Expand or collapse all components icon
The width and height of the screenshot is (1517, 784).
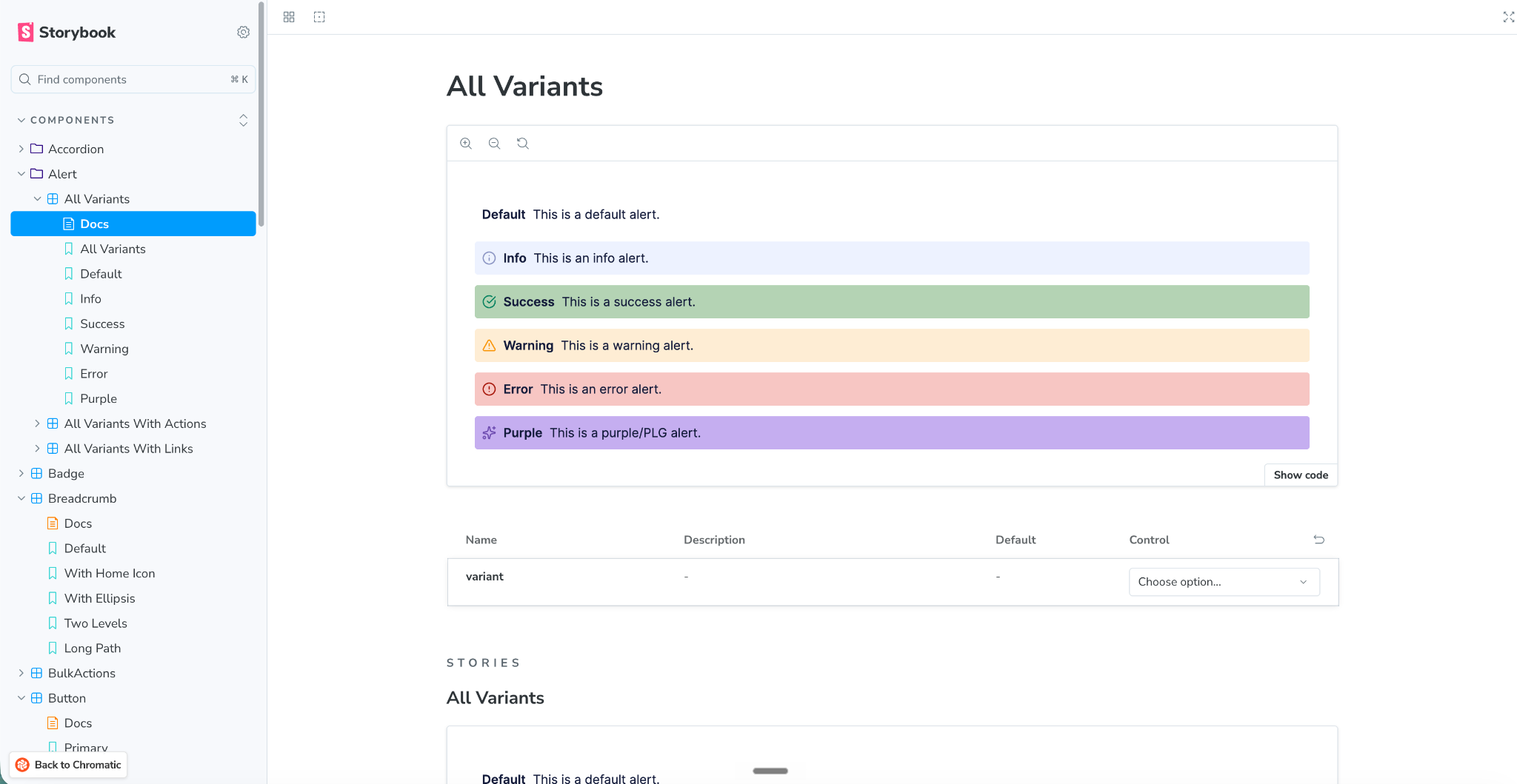point(243,120)
